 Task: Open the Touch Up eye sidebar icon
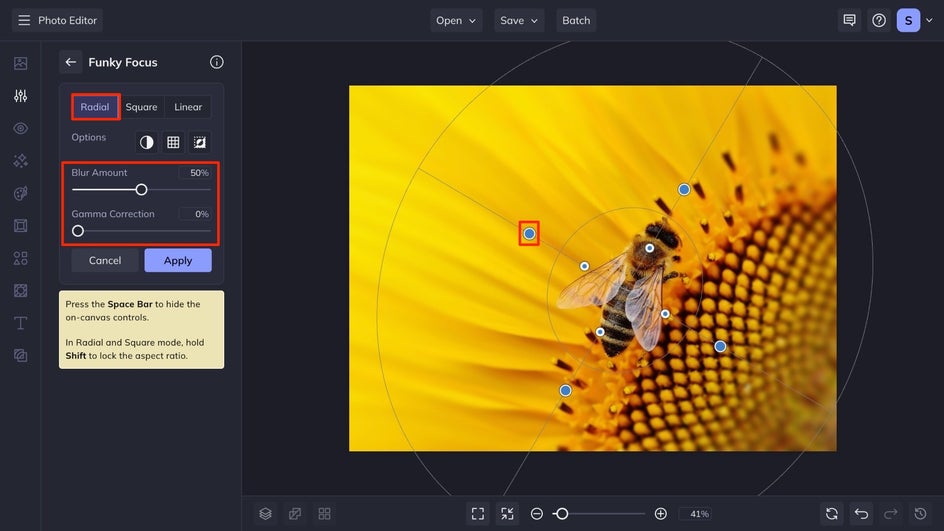(x=20, y=128)
